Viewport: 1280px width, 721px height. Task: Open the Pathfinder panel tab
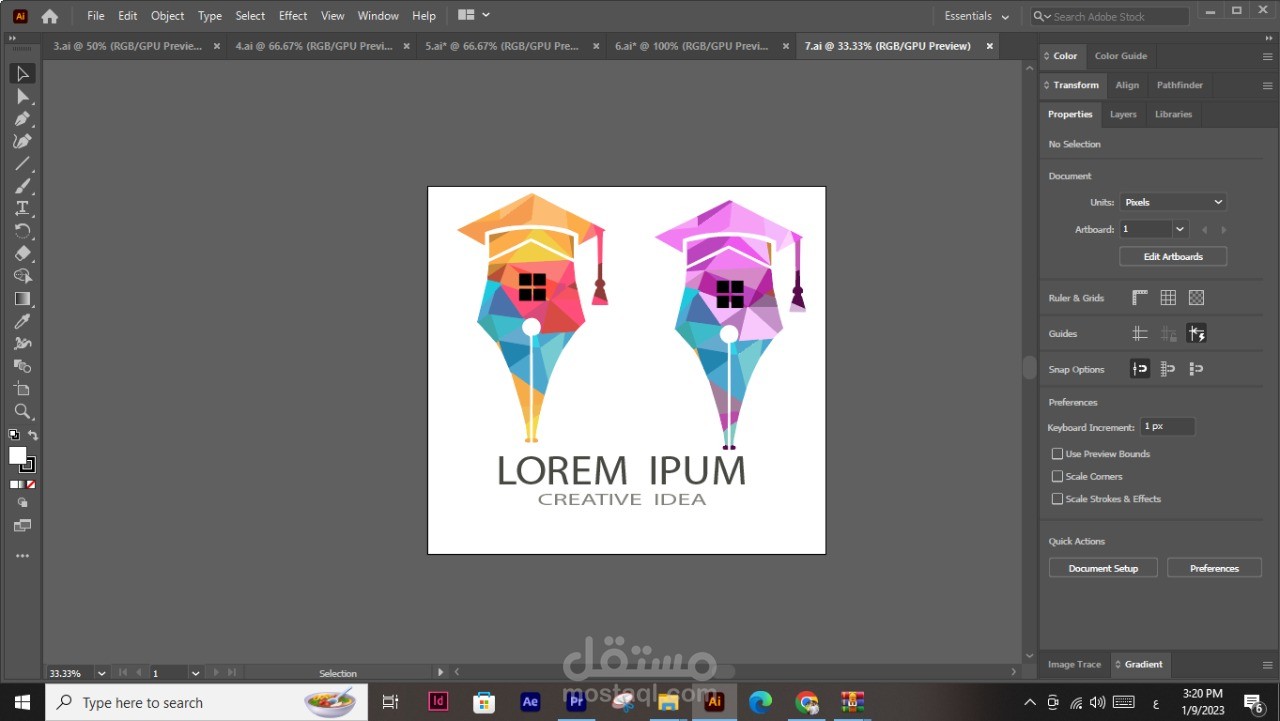pos(1180,85)
